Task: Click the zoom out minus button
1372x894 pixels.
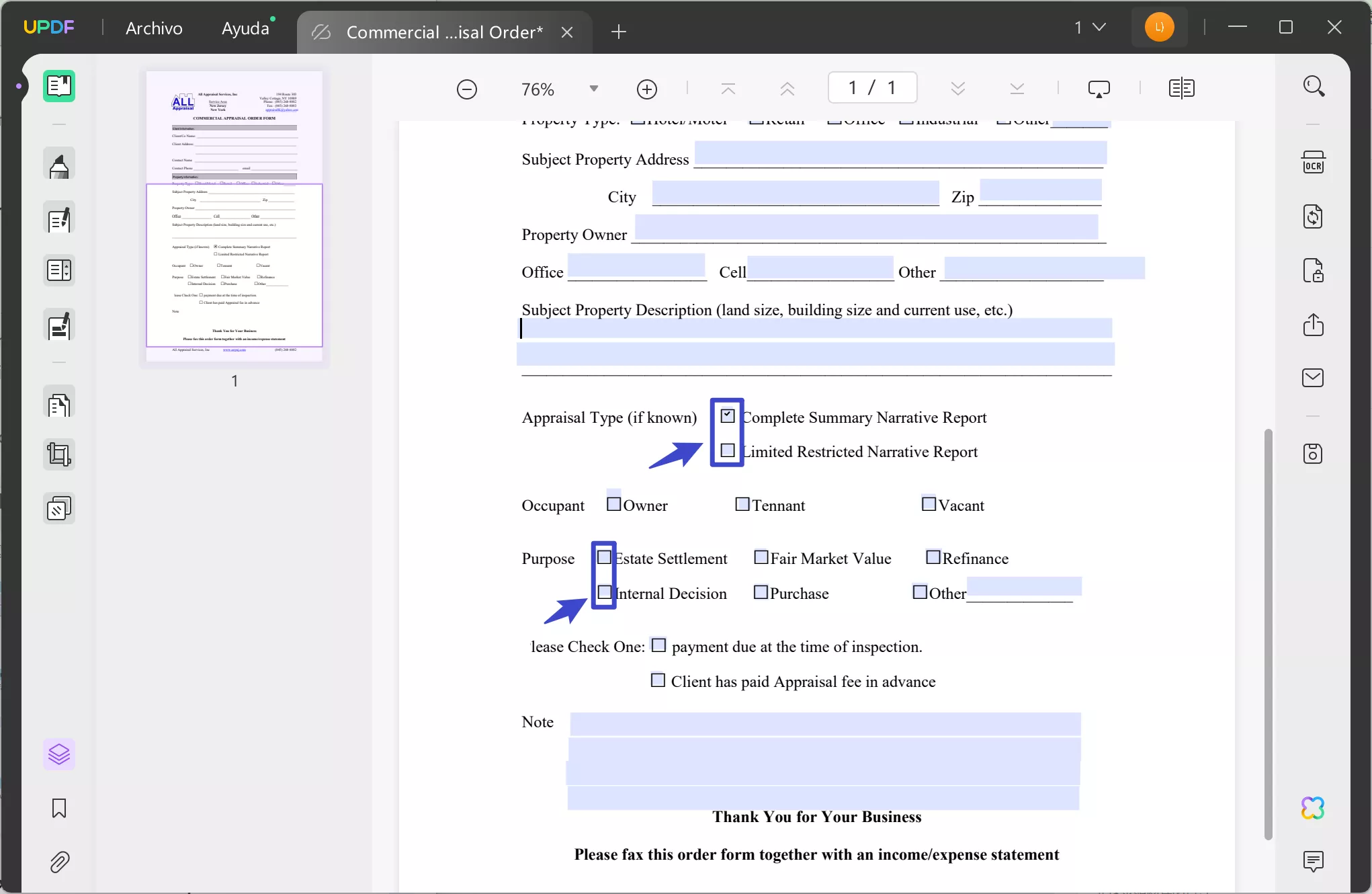Action: [467, 89]
